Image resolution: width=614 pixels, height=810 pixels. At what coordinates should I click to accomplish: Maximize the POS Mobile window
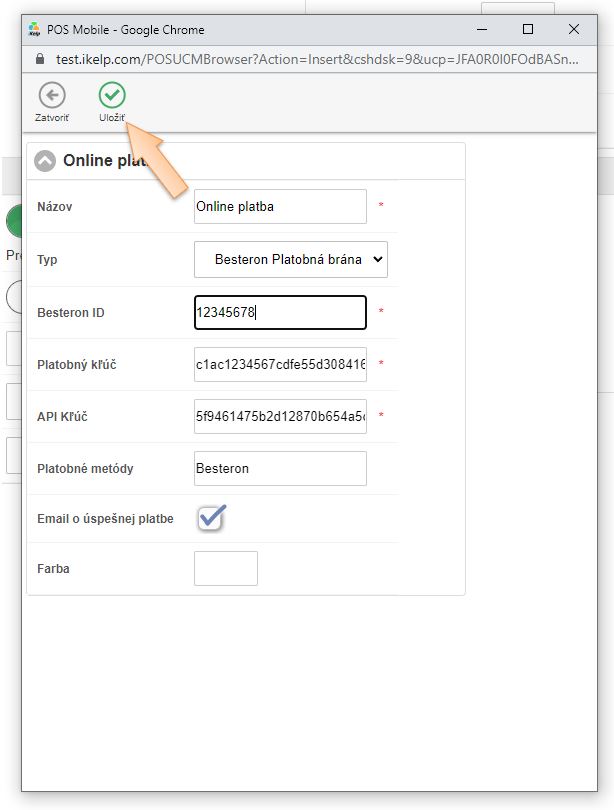pyautogui.click(x=528, y=29)
